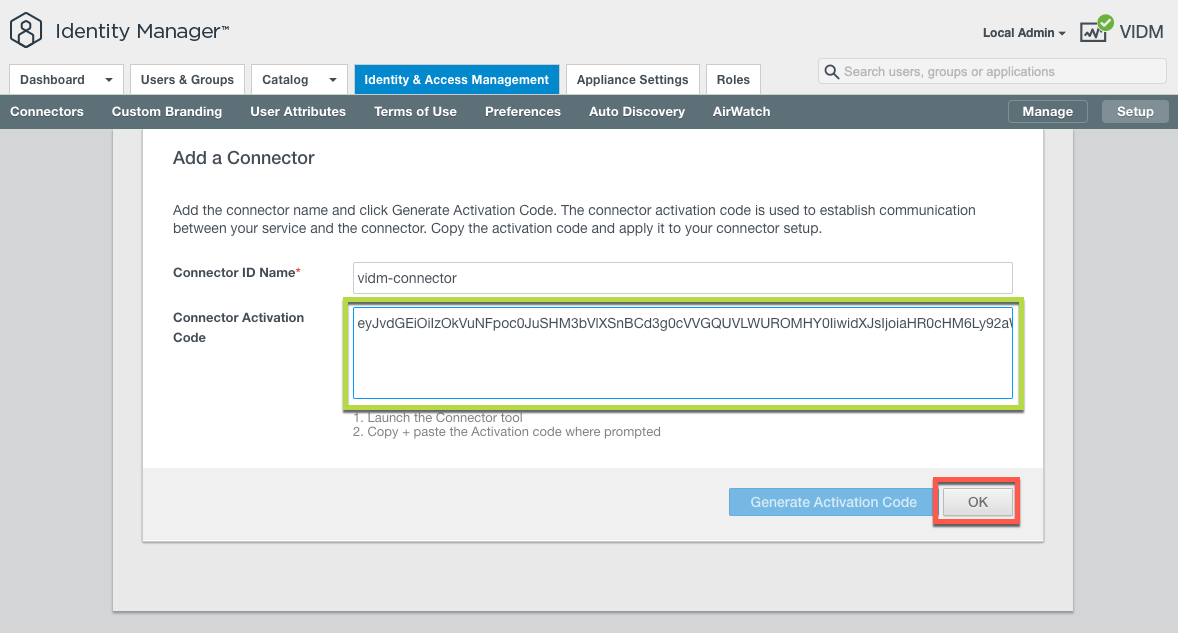Click the Add a Connector heading
Screen dimensions: 1178x633
point(243,158)
